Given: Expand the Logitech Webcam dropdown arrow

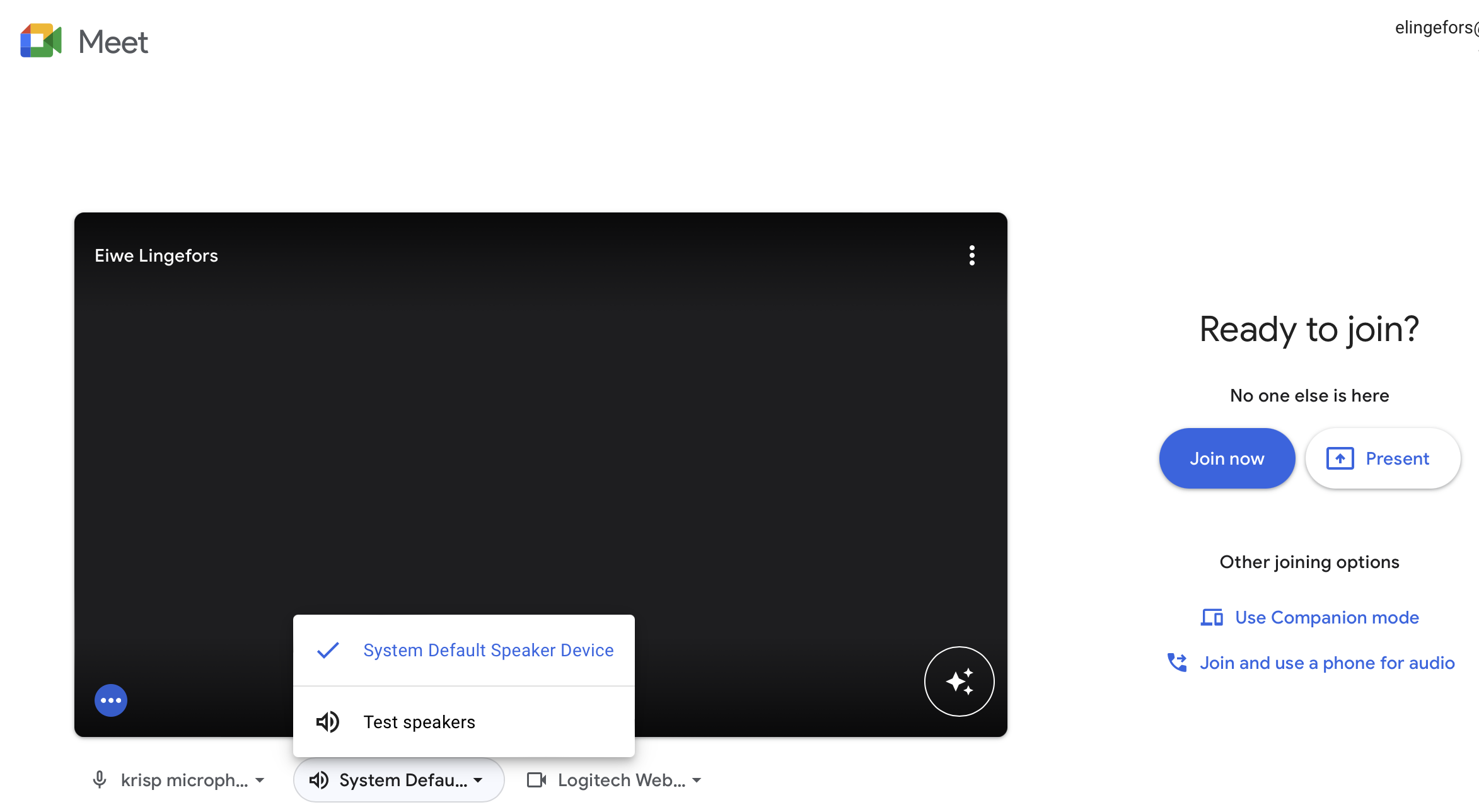Looking at the screenshot, I should pyautogui.click(x=697, y=780).
